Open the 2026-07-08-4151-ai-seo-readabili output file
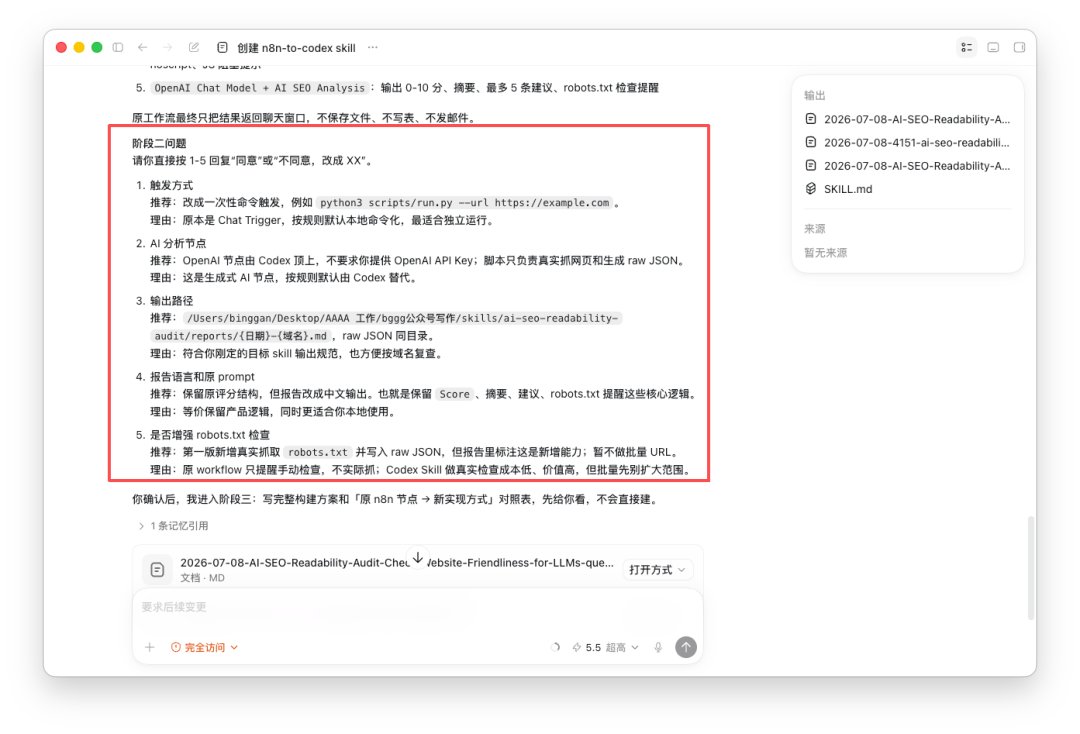Viewport: 1080px width, 734px height. click(x=907, y=143)
